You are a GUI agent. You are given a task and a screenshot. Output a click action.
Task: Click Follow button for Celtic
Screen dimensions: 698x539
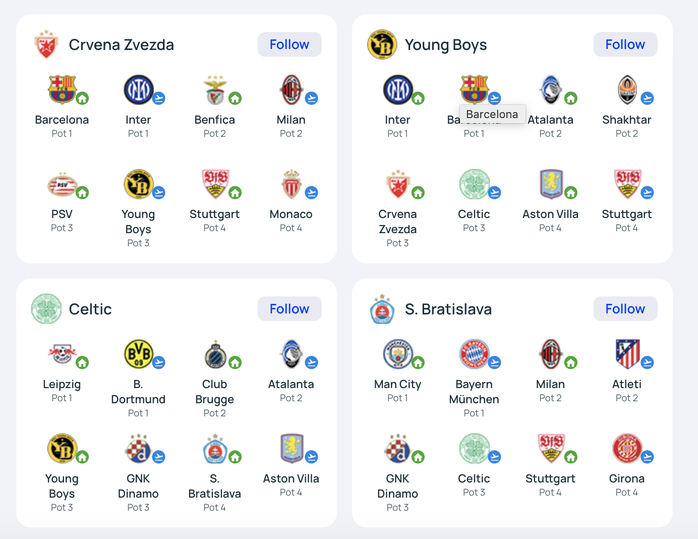(x=289, y=309)
